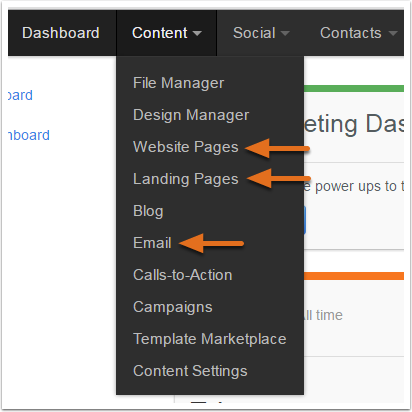Click the Social menu label

point(254,33)
